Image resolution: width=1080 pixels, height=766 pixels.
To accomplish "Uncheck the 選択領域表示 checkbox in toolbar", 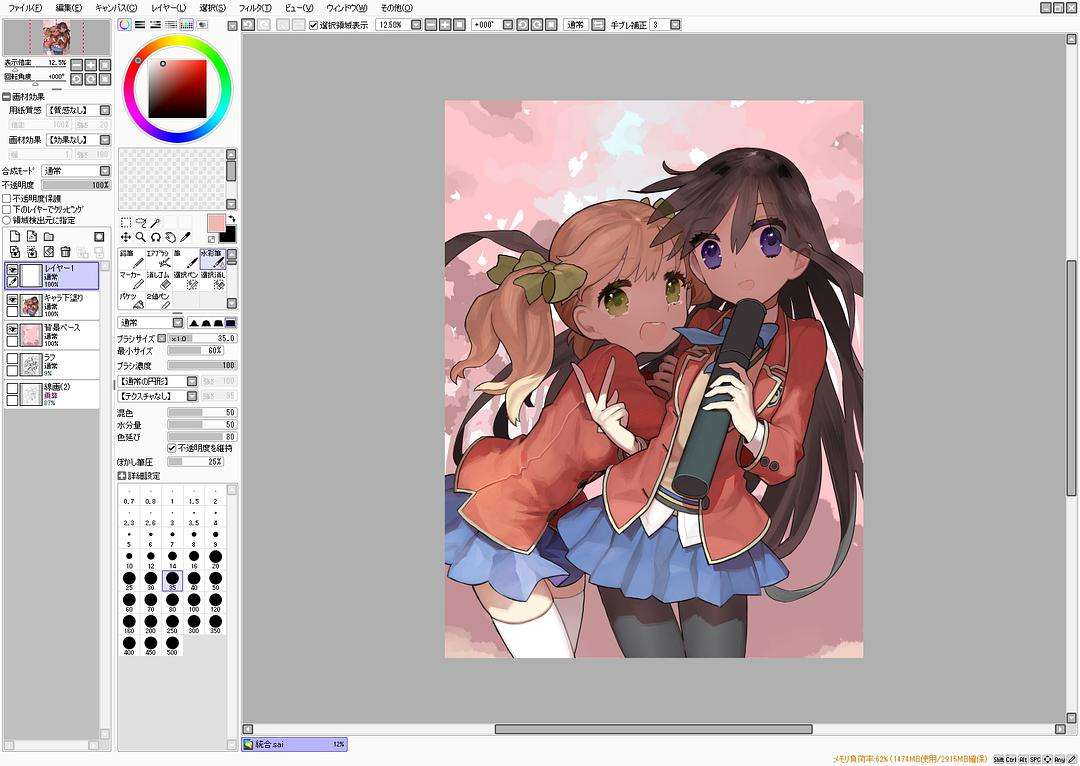I will pyautogui.click(x=313, y=25).
